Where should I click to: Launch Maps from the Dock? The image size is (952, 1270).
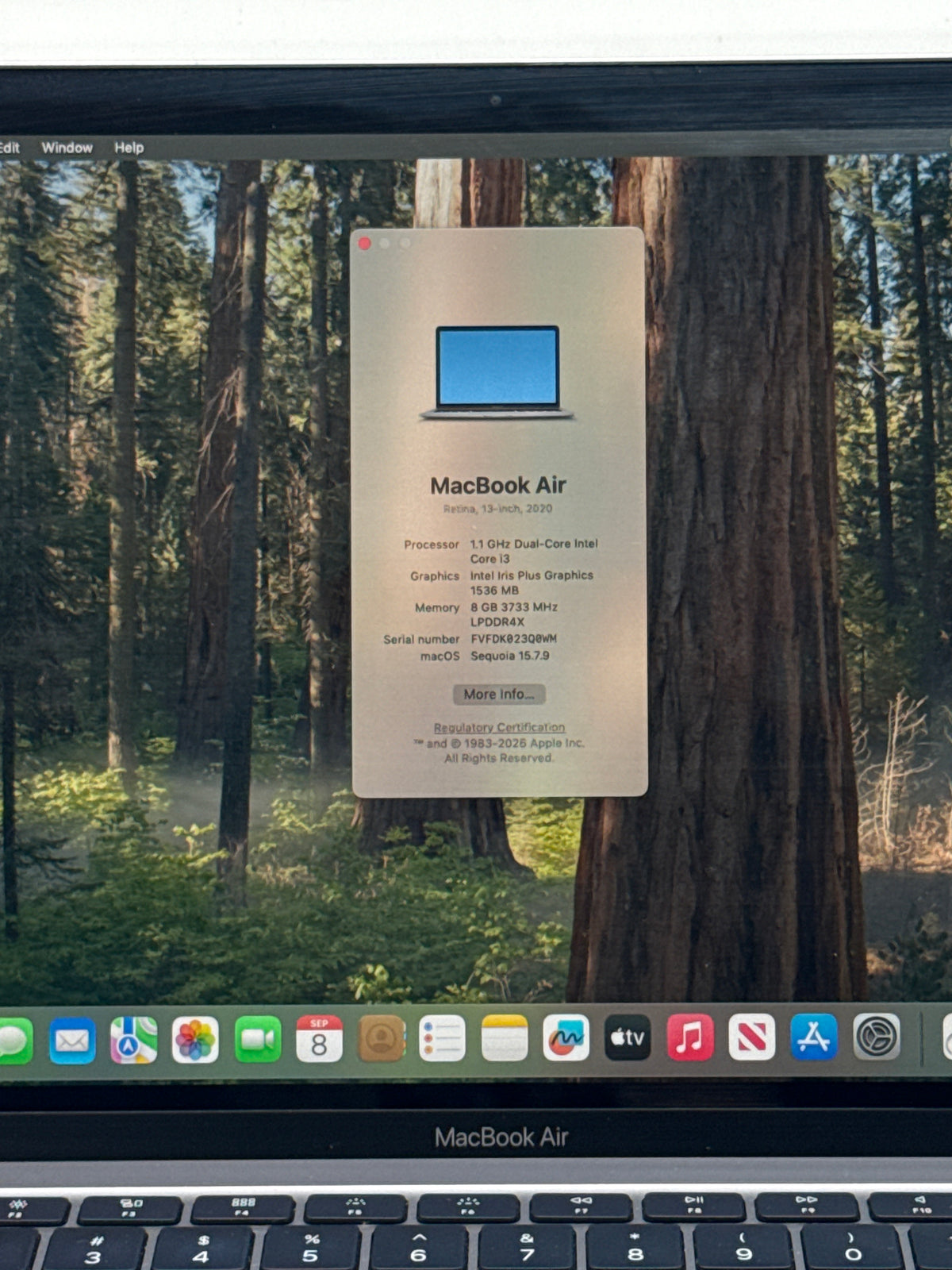(x=133, y=1040)
